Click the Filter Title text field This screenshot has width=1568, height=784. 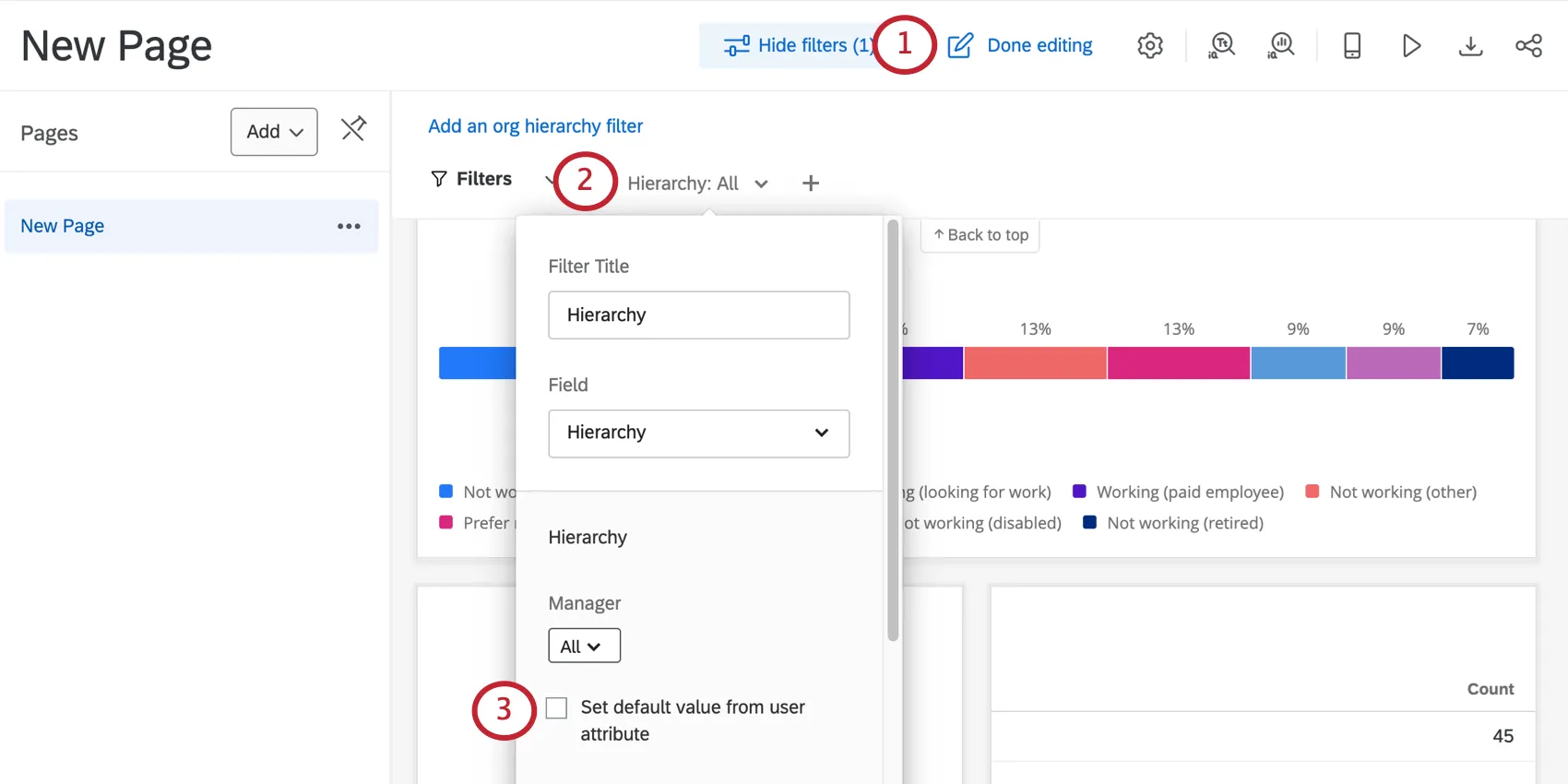[698, 315]
